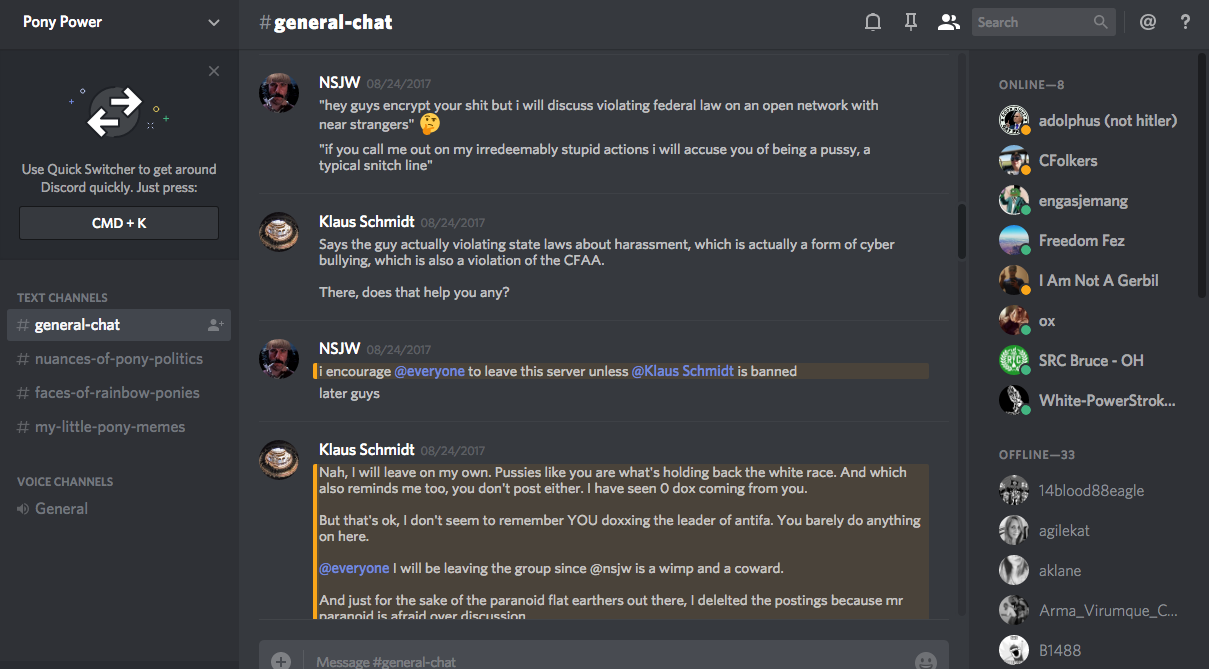Show pinned messages

pyautogui.click(x=910, y=22)
